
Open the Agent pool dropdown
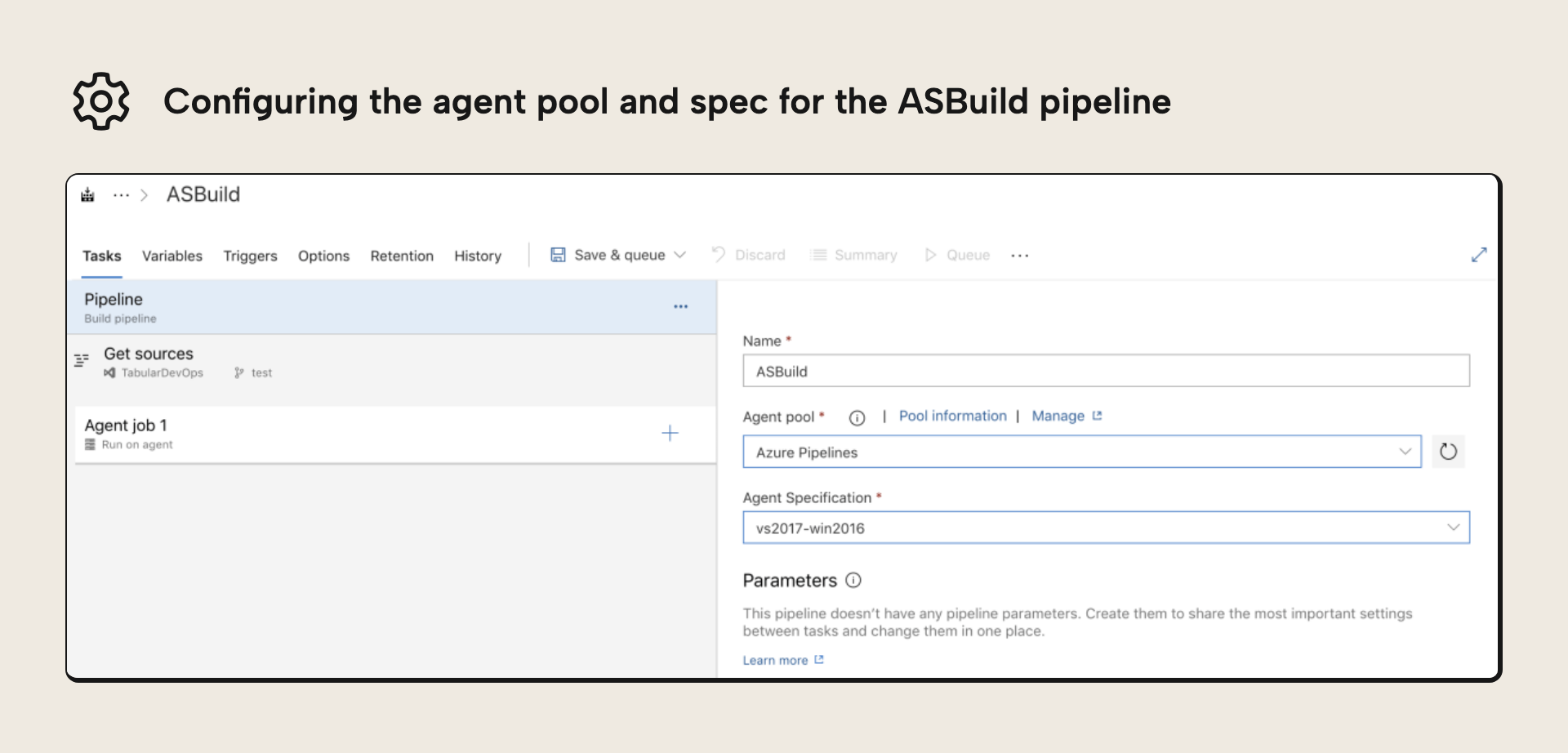[x=1082, y=452]
